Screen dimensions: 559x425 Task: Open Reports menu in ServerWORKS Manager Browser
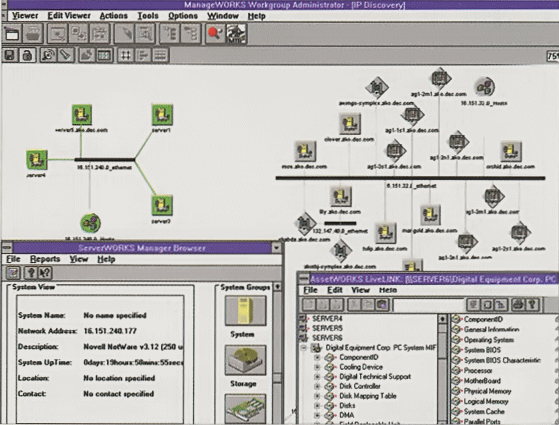[45, 259]
